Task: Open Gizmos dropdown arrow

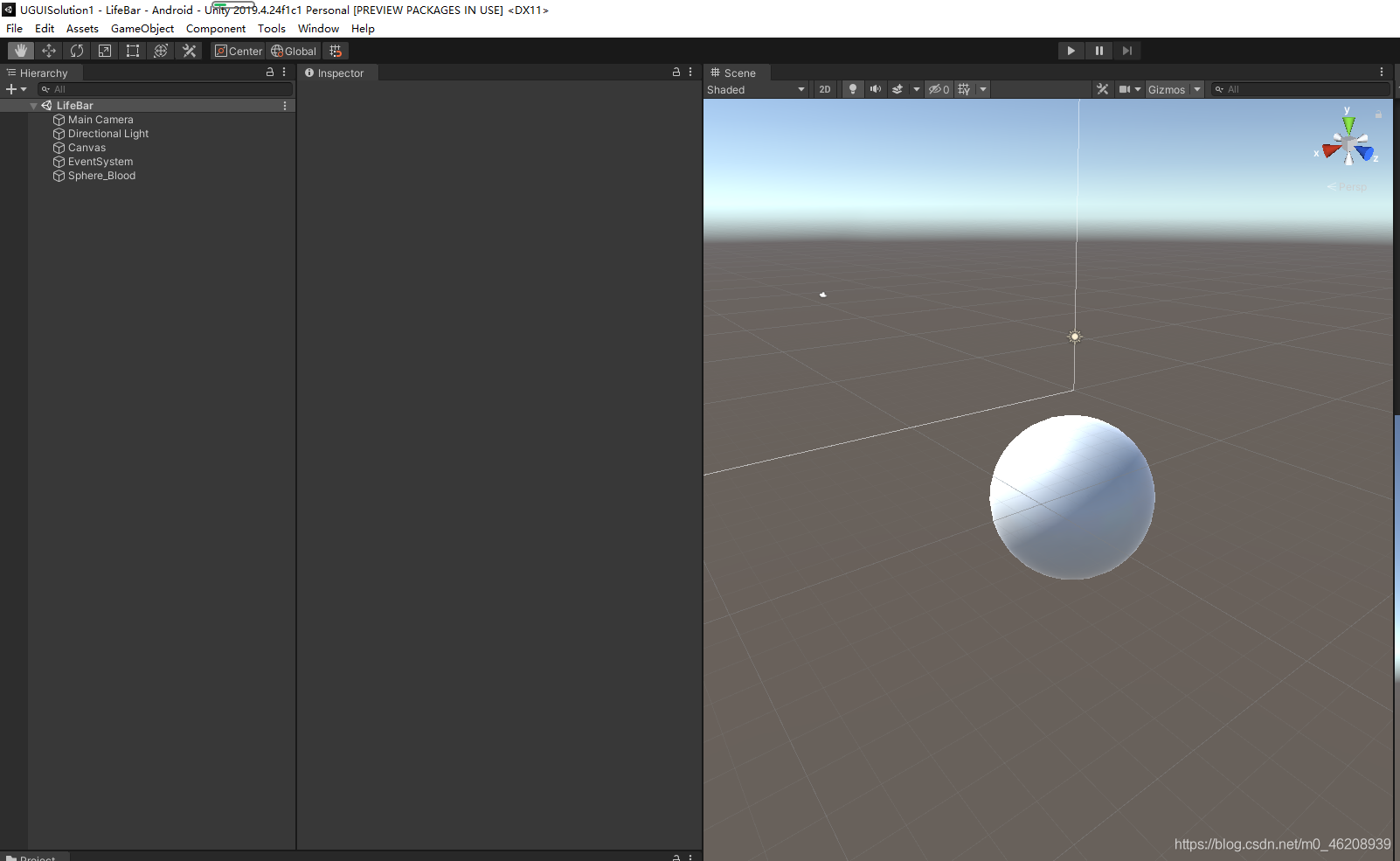Action: click(1197, 89)
